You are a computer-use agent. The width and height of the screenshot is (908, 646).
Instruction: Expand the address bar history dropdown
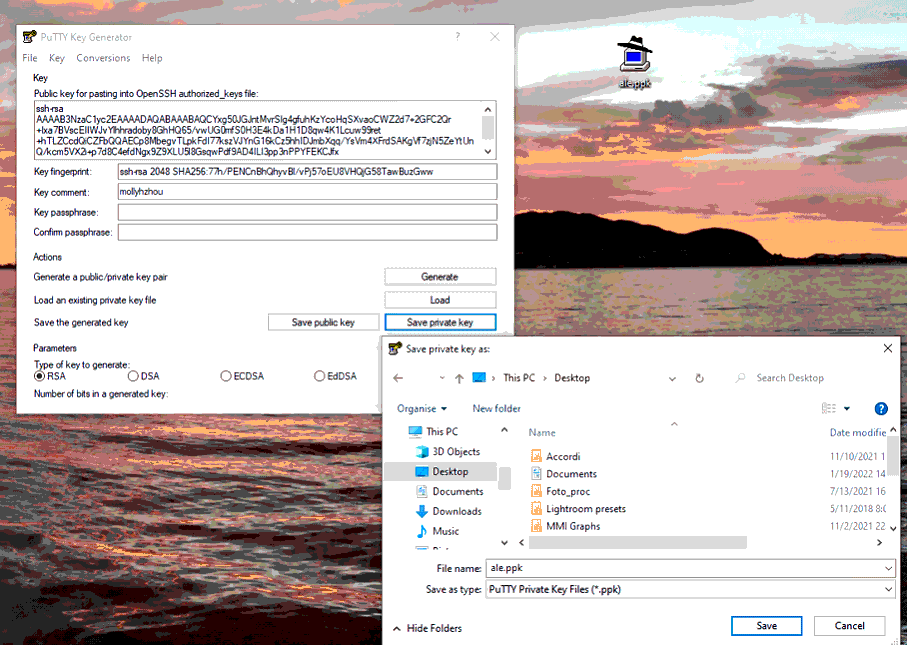(672, 379)
